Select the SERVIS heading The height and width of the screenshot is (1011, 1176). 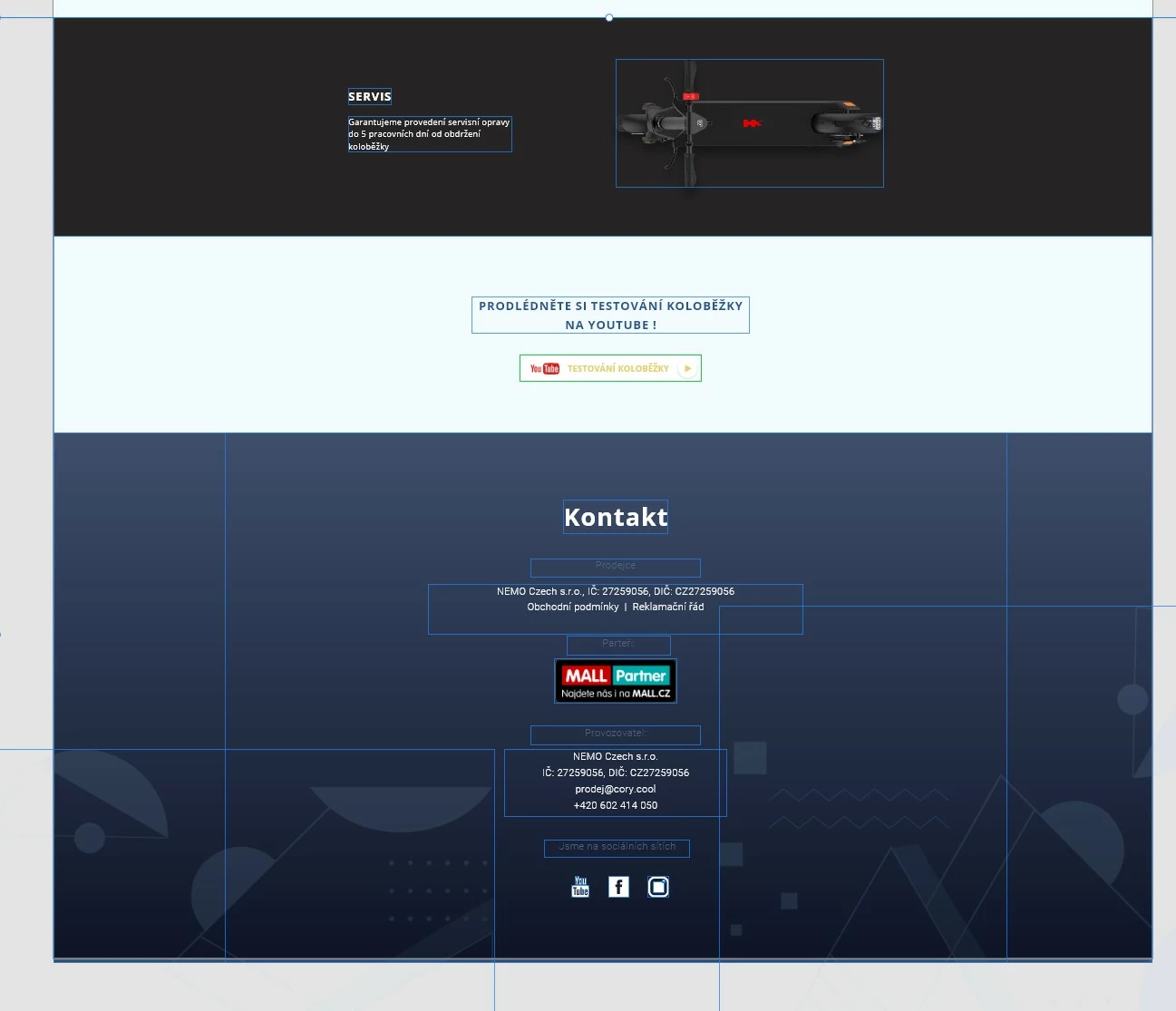tap(370, 96)
